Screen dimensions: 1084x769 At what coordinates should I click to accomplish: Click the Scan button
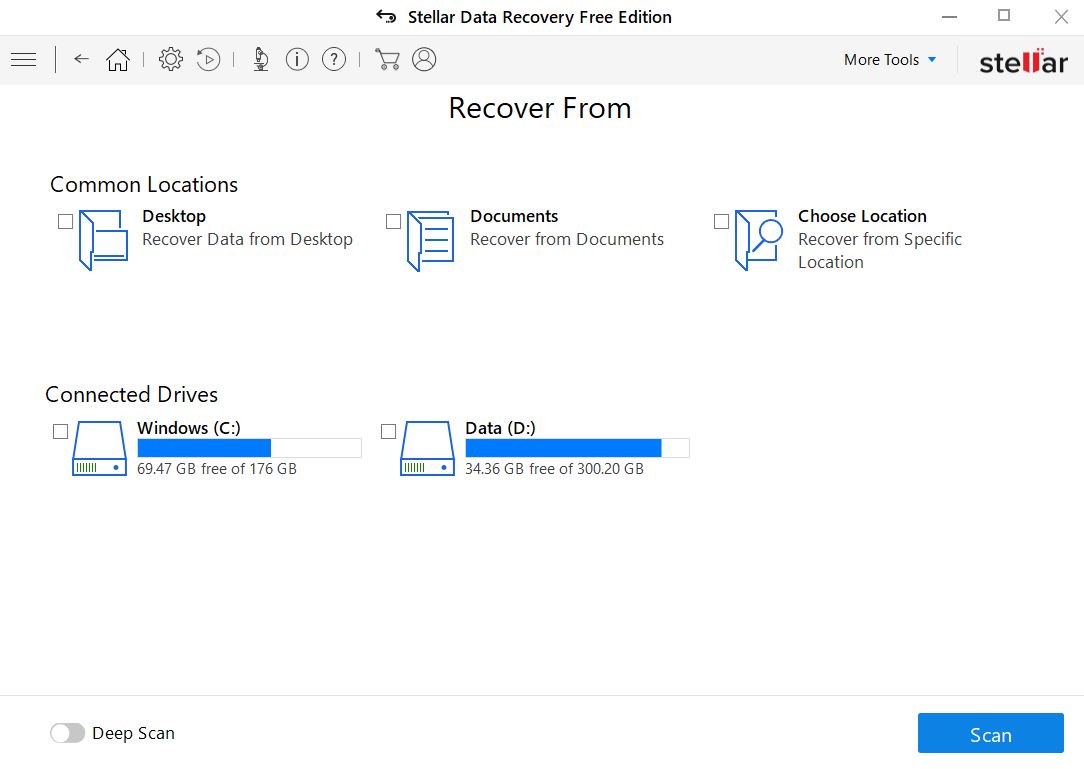(991, 734)
